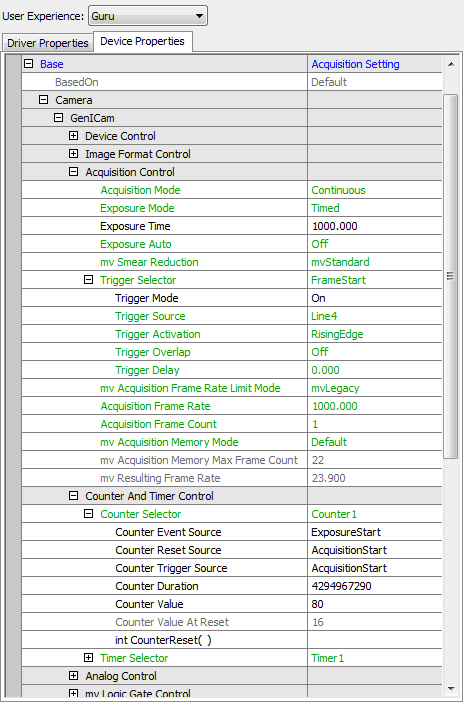Collapse the GenICam node

point(58,118)
